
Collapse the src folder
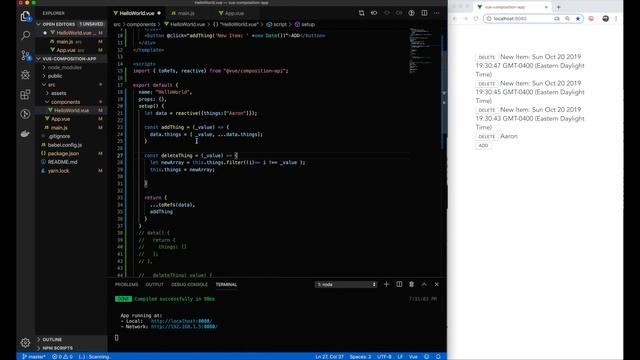tap(51, 84)
